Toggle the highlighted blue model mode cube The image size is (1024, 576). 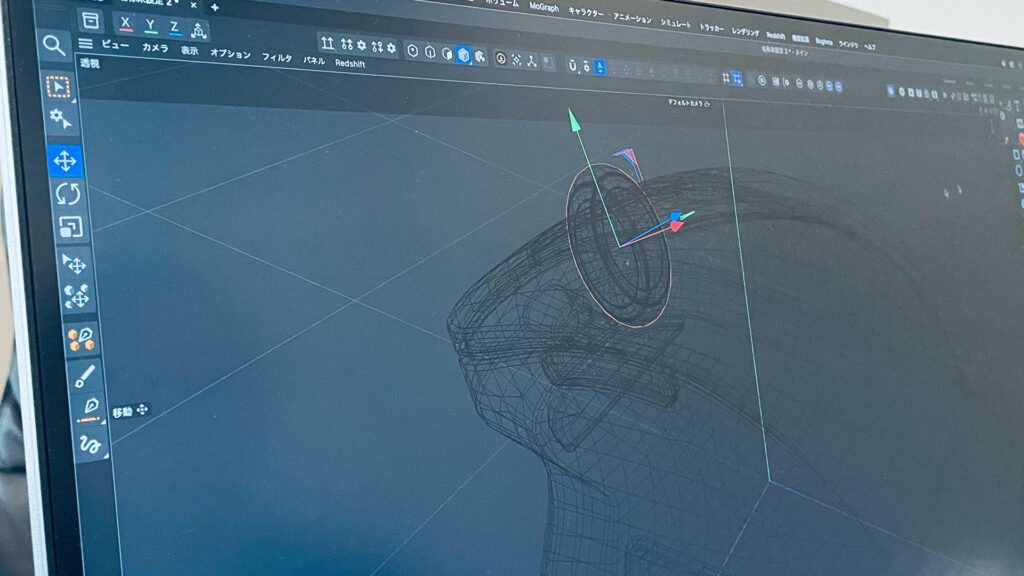coord(464,55)
